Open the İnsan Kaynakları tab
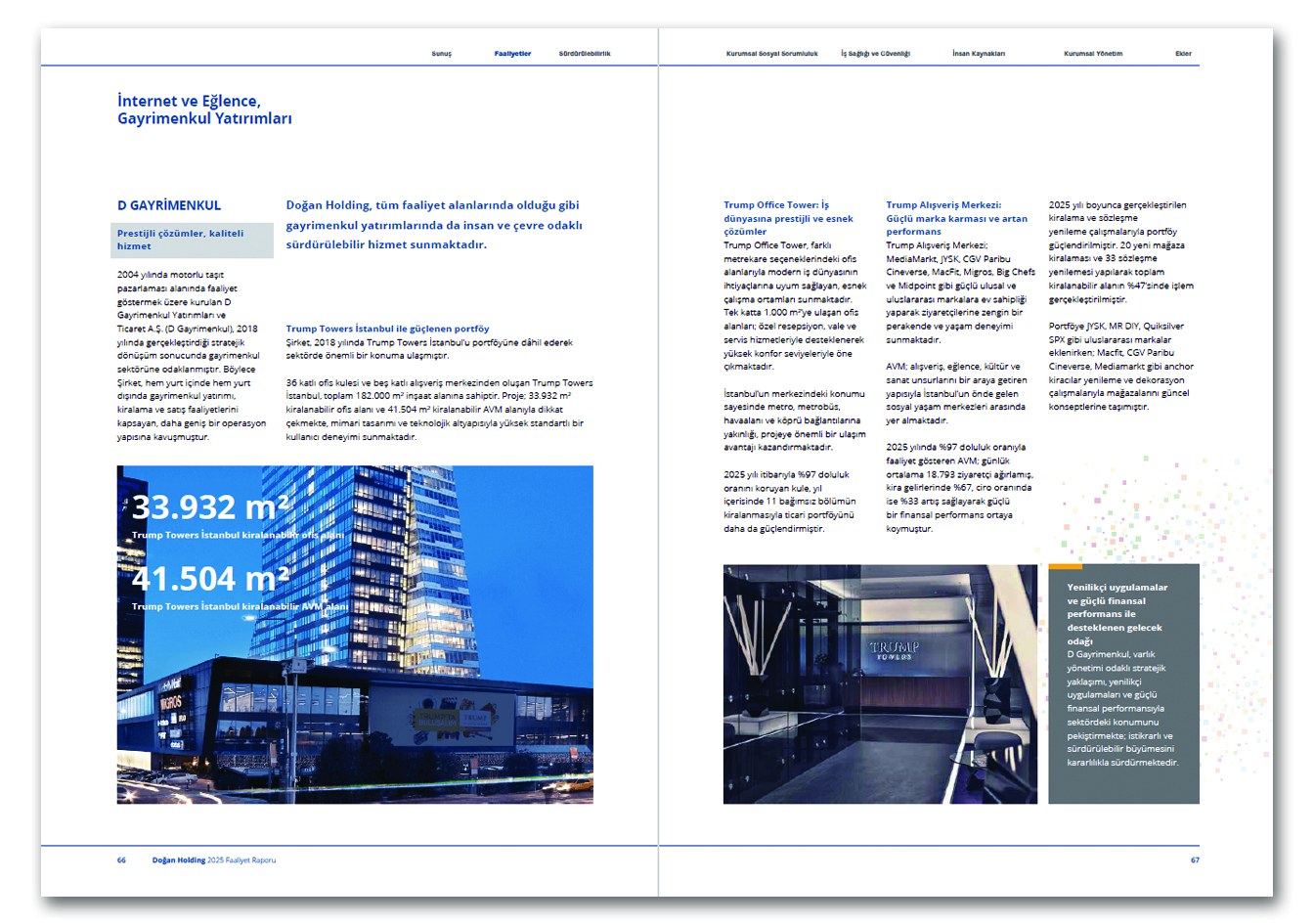The image size is (1314, 924). click(x=979, y=54)
